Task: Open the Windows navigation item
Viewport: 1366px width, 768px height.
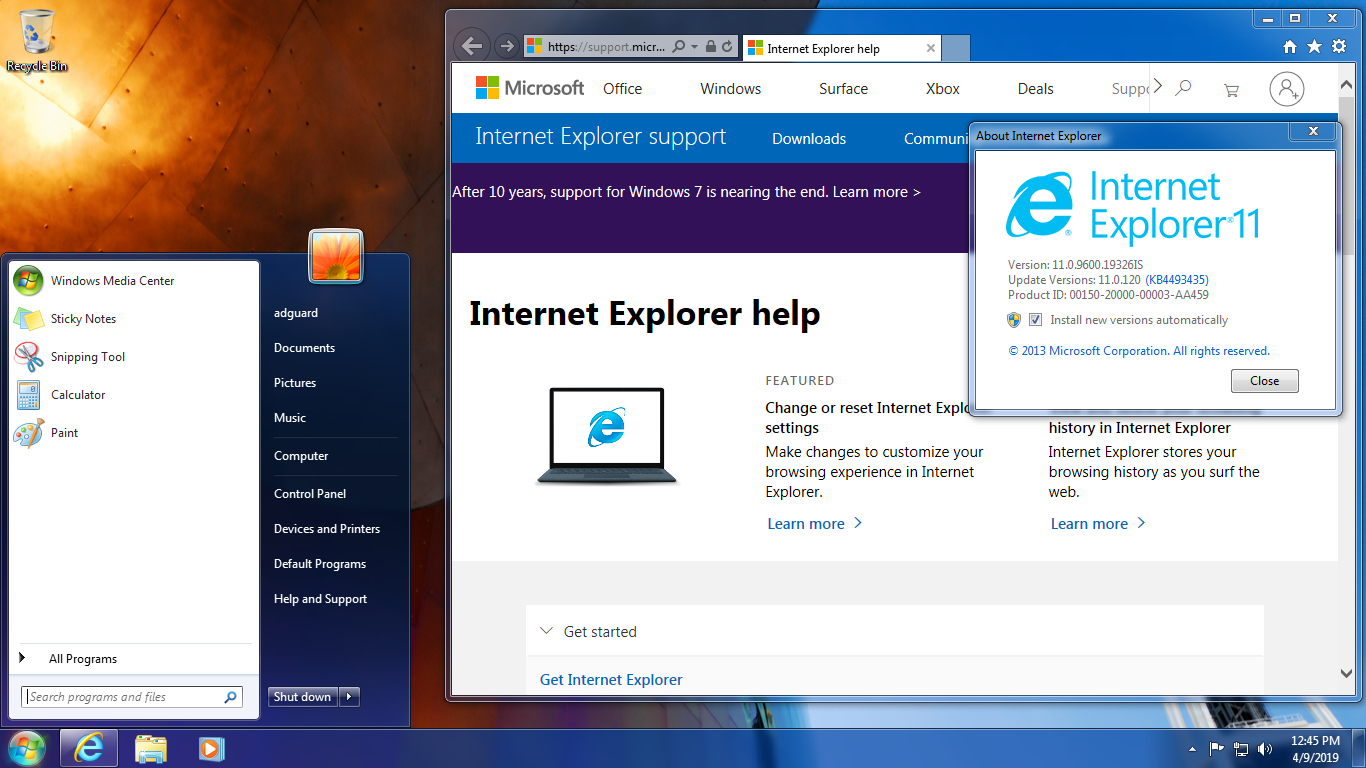Action: pyautogui.click(x=730, y=89)
